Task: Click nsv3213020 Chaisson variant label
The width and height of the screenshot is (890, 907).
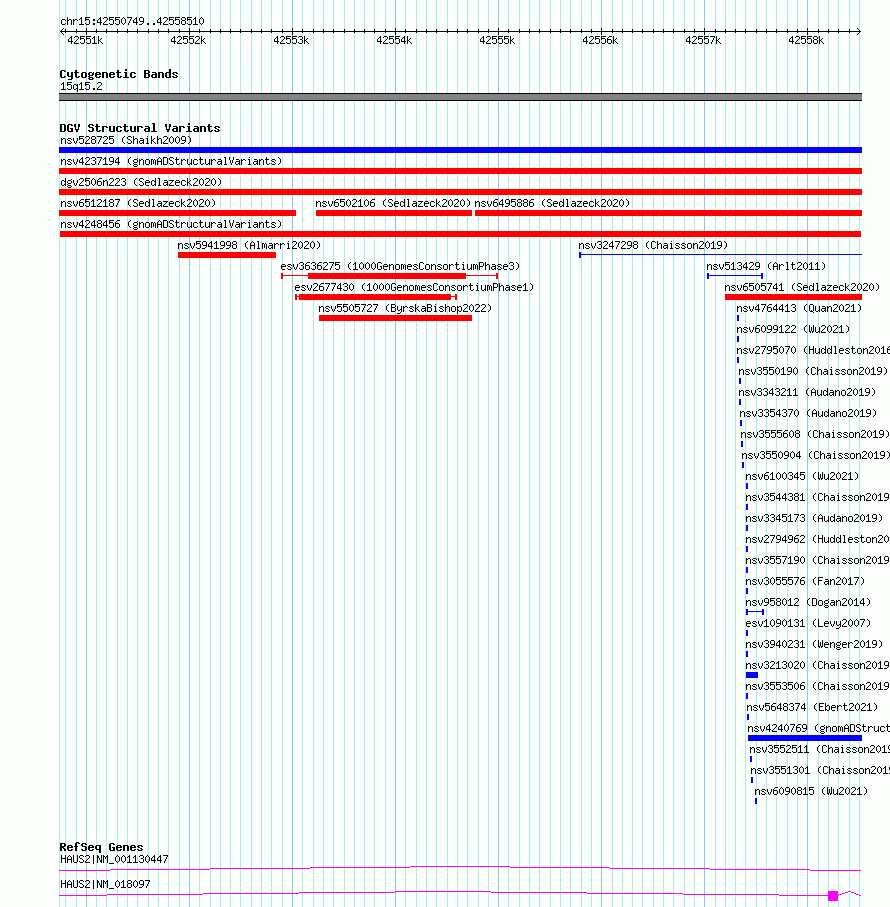Action: point(817,665)
